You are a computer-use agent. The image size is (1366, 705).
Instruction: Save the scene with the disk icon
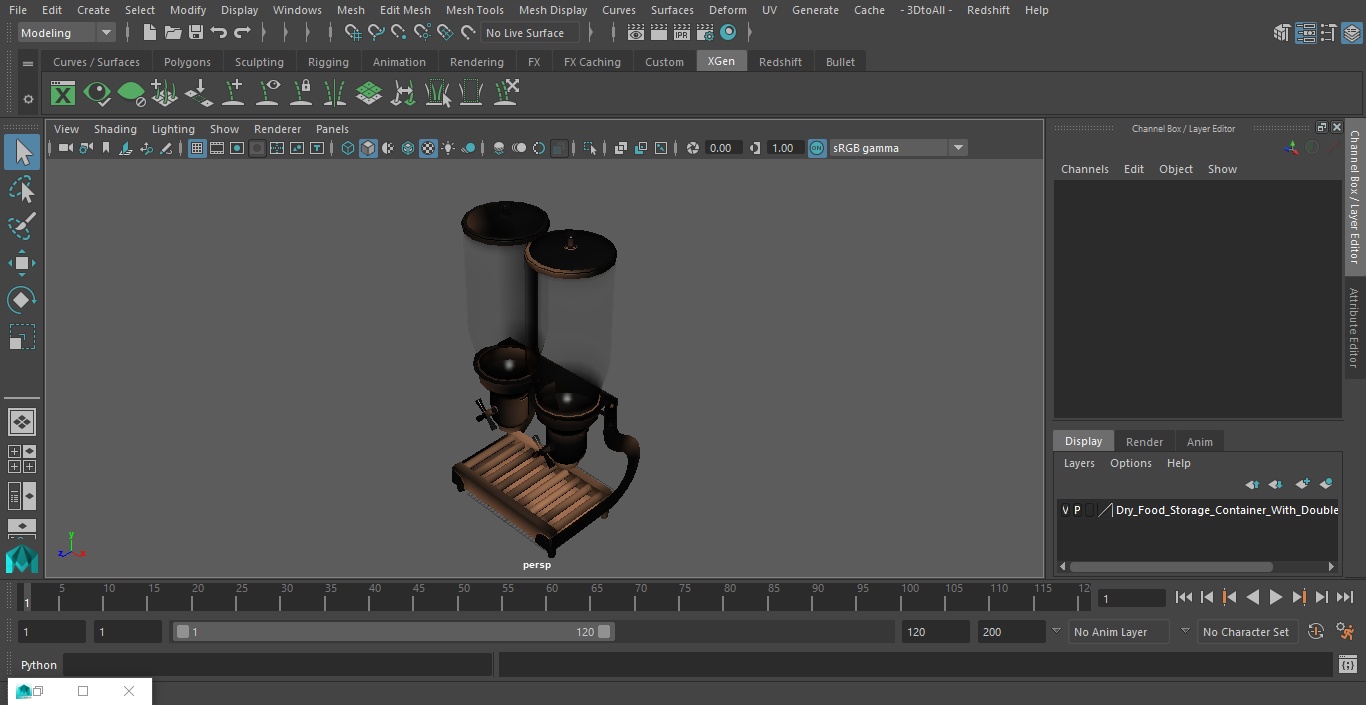[x=196, y=33]
